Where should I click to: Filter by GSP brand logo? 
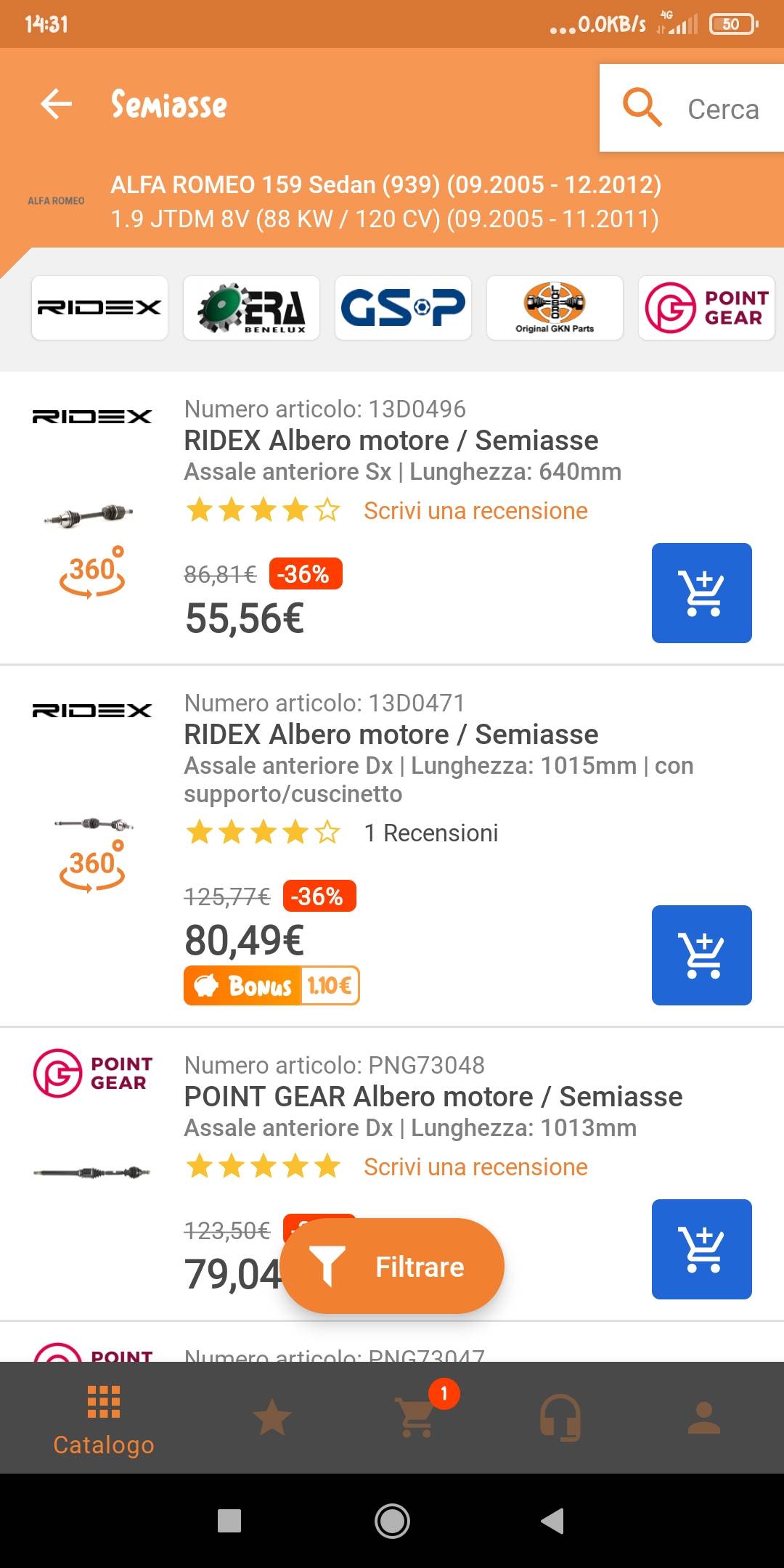403,308
